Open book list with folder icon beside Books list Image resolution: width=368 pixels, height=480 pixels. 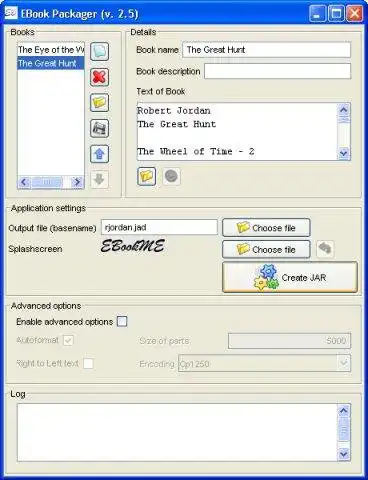[99, 103]
